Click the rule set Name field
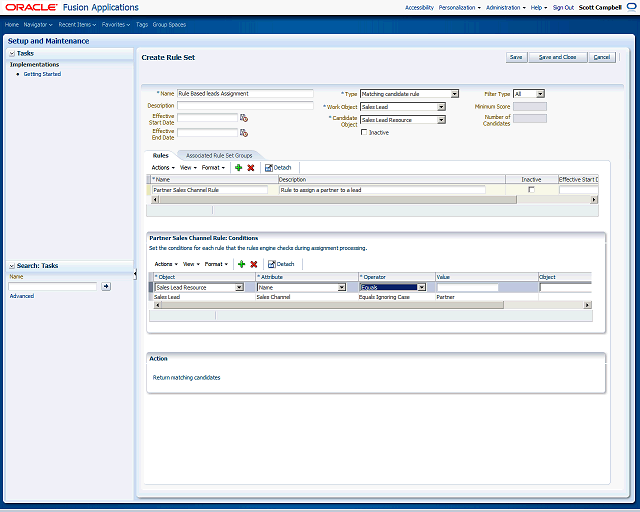This screenshot has height=512, width=640. click(245, 93)
